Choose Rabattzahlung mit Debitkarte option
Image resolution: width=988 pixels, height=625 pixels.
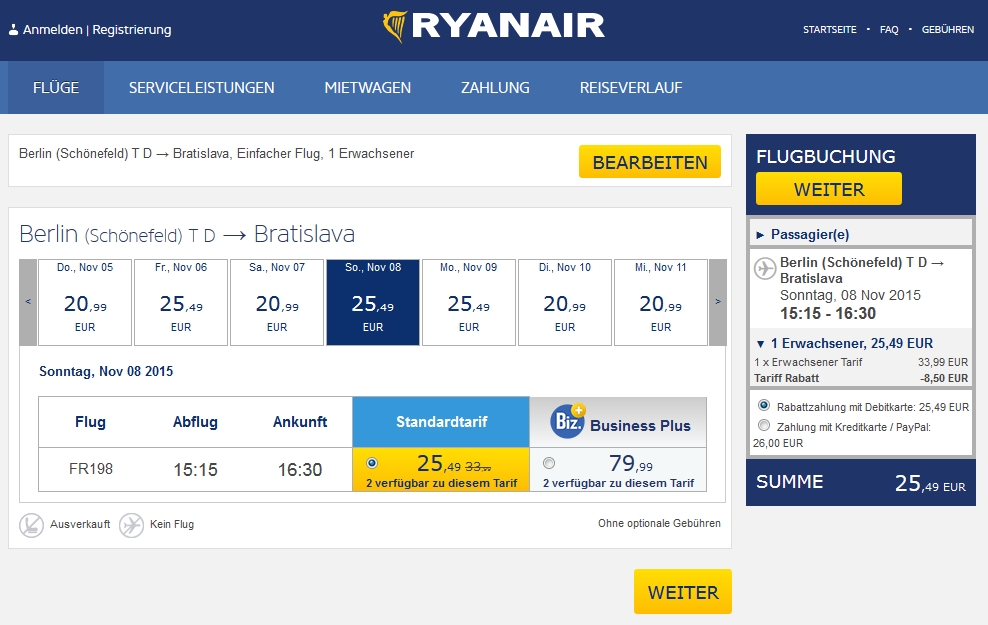coord(764,406)
